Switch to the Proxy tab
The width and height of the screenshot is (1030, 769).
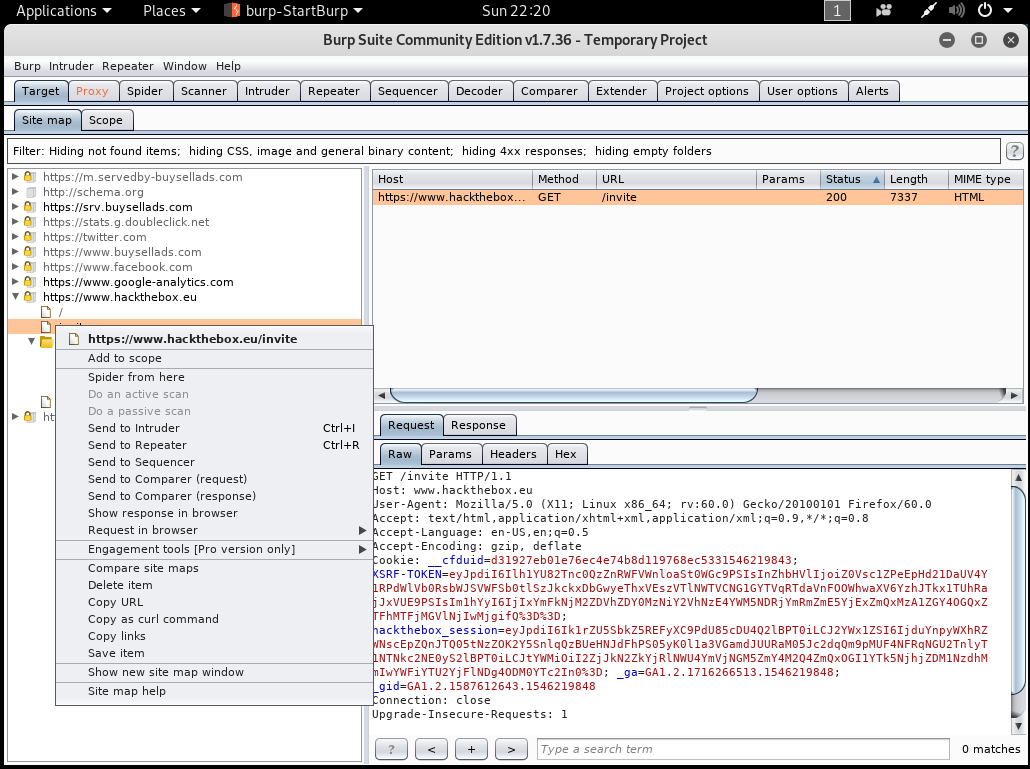92,91
